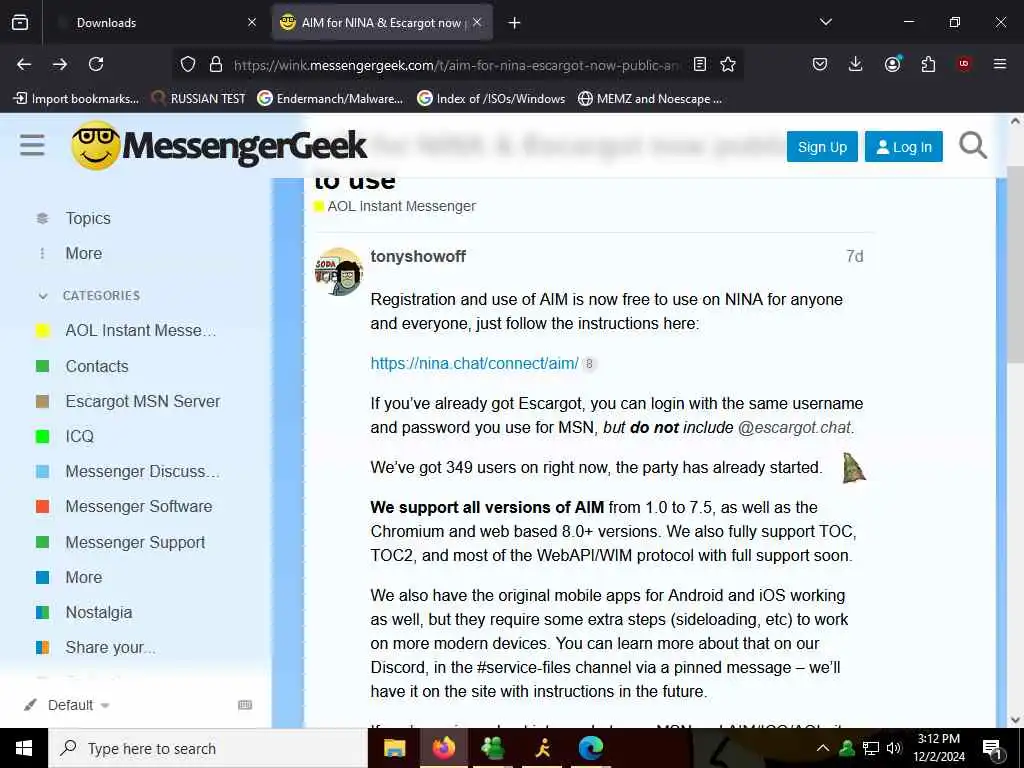Show hidden system tray icons
The height and width of the screenshot is (768, 1024).
tap(823, 748)
